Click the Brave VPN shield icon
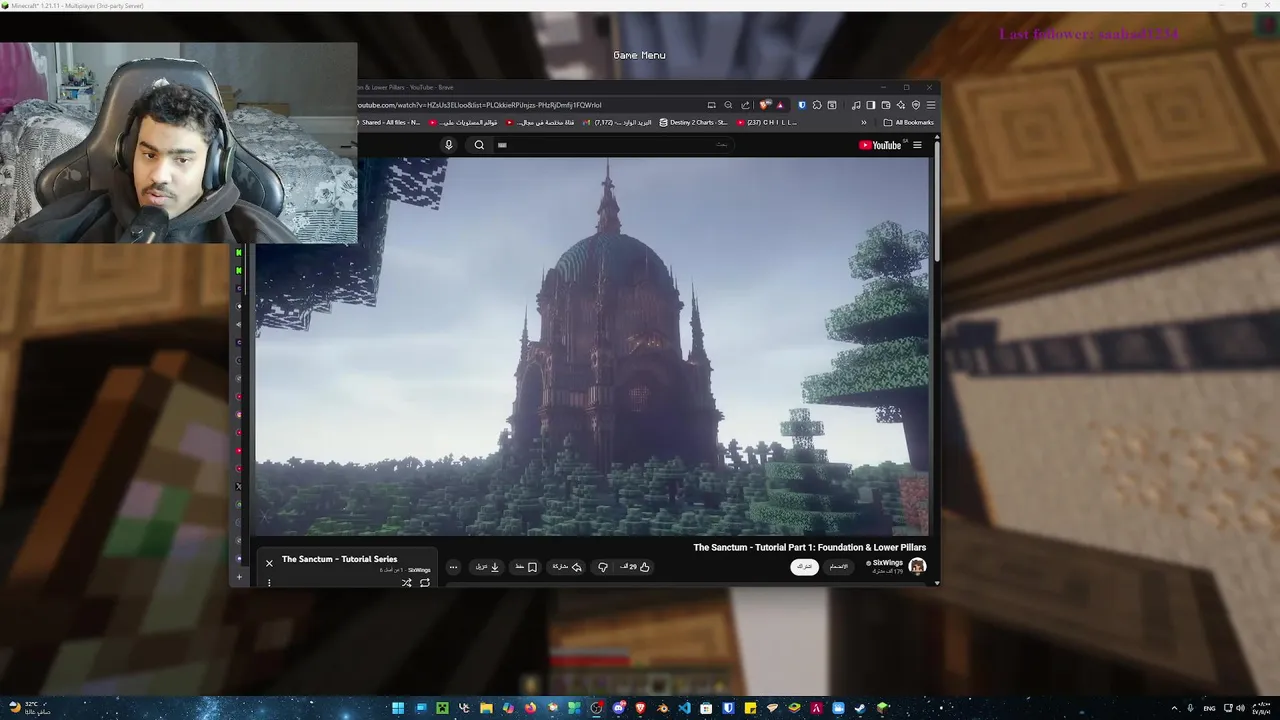Viewport: 1280px width, 720px height. tap(916, 105)
